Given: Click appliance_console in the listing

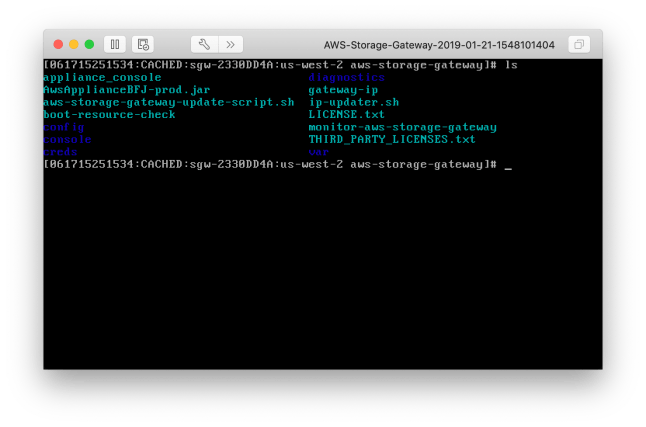Looking at the screenshot, I should [102, 77].
